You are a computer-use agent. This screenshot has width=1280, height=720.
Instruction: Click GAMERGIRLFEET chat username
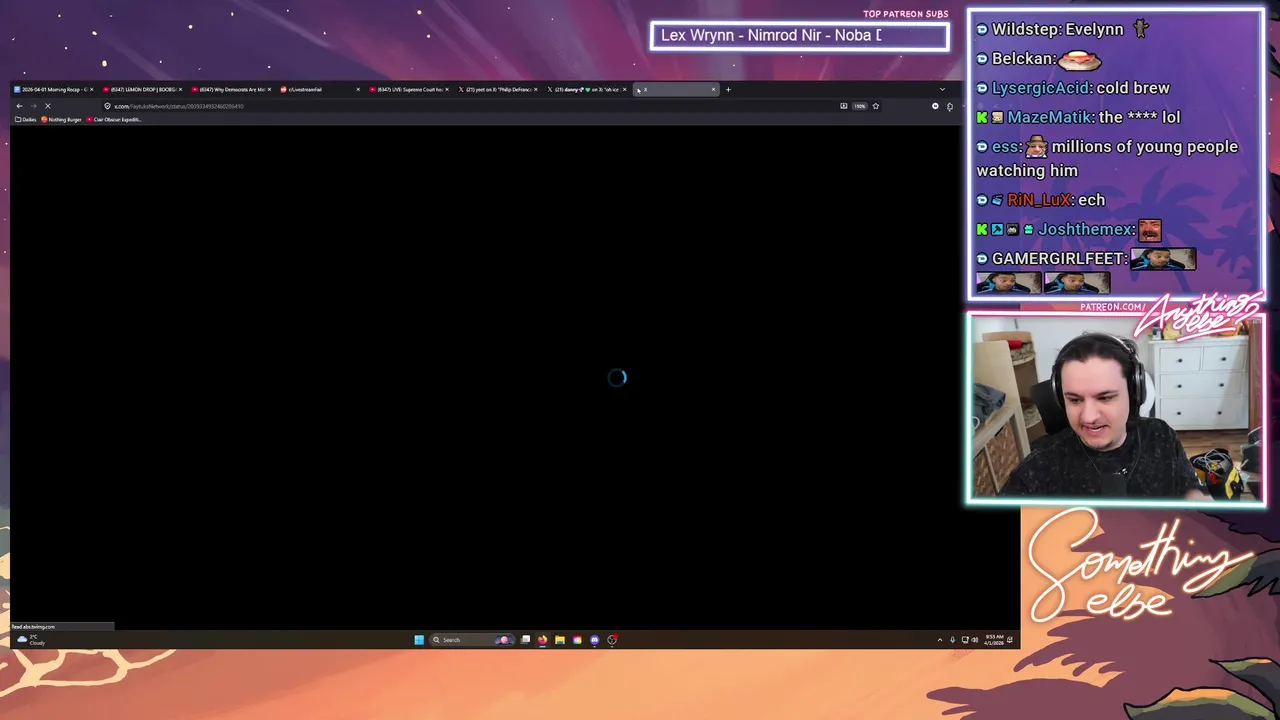(x=1058, y=259)
